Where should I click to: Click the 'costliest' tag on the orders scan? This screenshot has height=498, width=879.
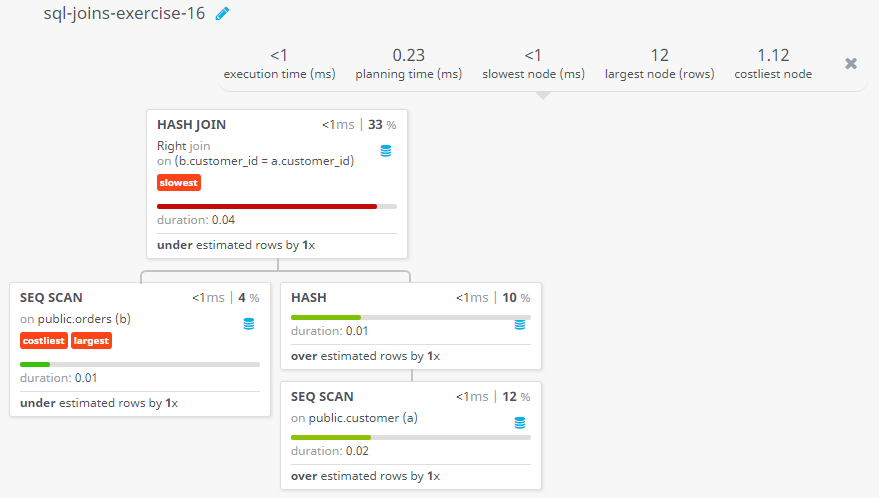point(43,341)
